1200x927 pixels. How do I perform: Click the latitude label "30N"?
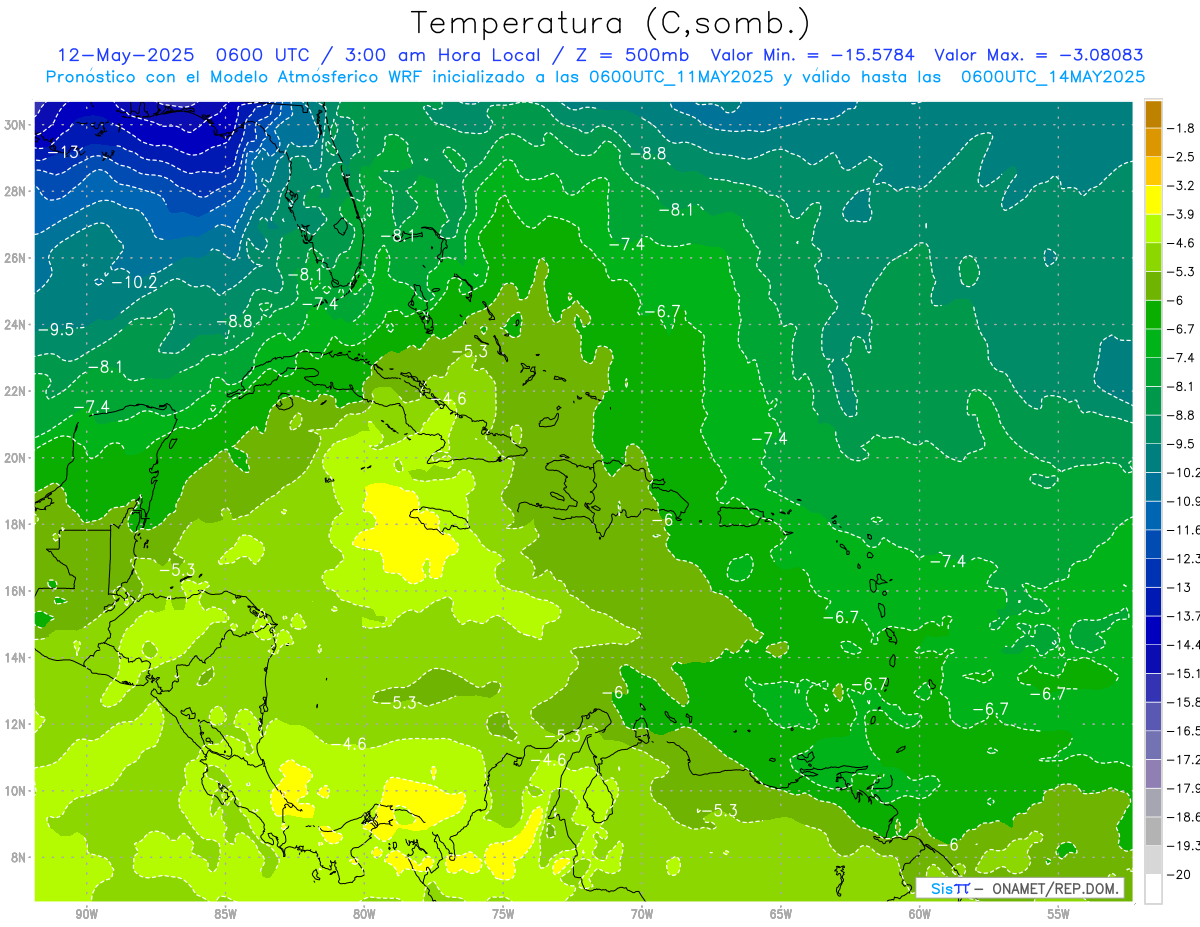pyautogui.click(x=17, y=125)
